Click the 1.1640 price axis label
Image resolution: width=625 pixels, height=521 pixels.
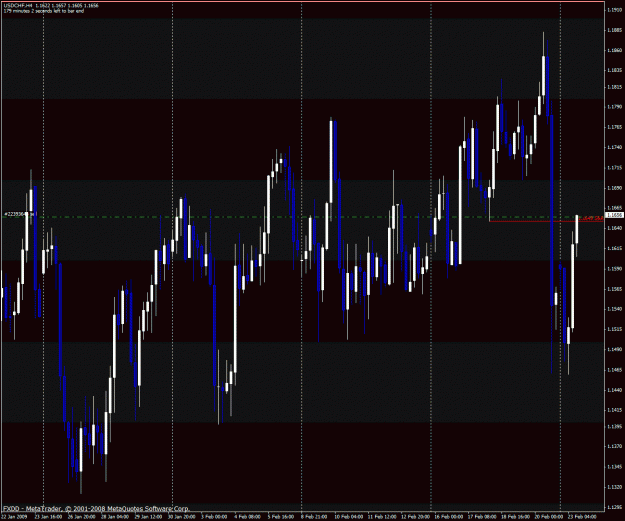[x=613, y=228]
